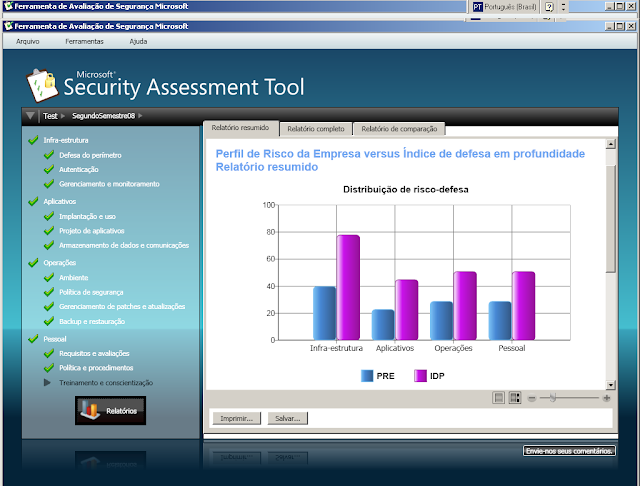Expand the navigation dropdown triangle beside Test
Image resolution: width=640 pixels, height=486 pixels.
(x=30, y=115)
